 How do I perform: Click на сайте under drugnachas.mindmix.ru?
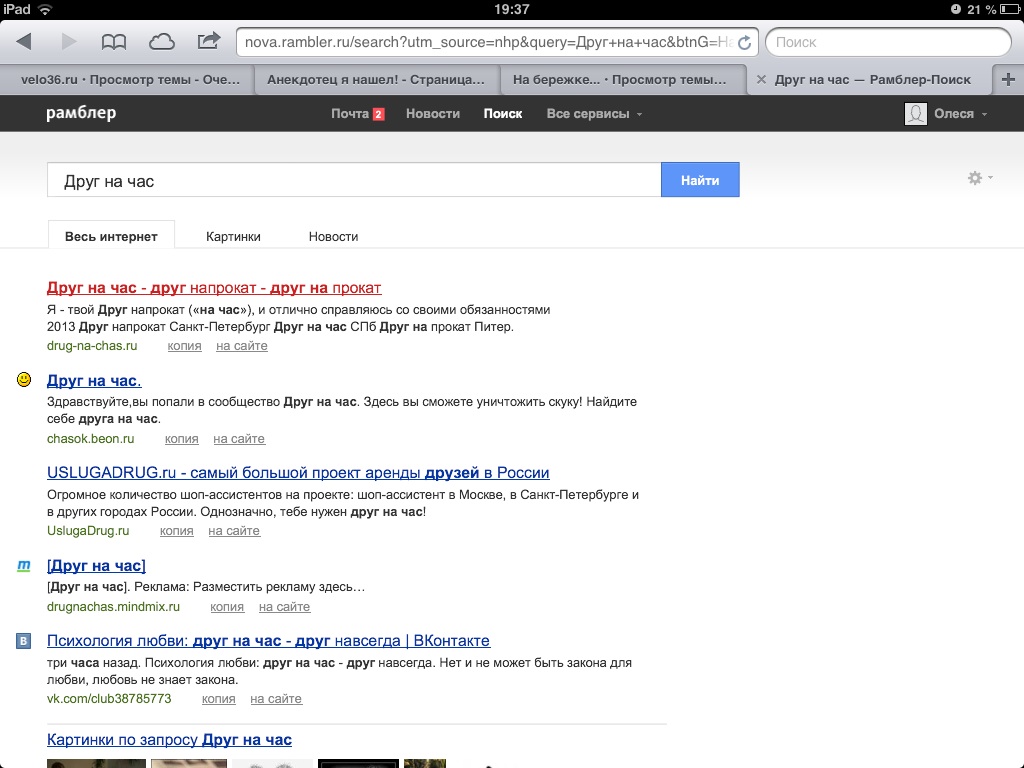point(284,607)
